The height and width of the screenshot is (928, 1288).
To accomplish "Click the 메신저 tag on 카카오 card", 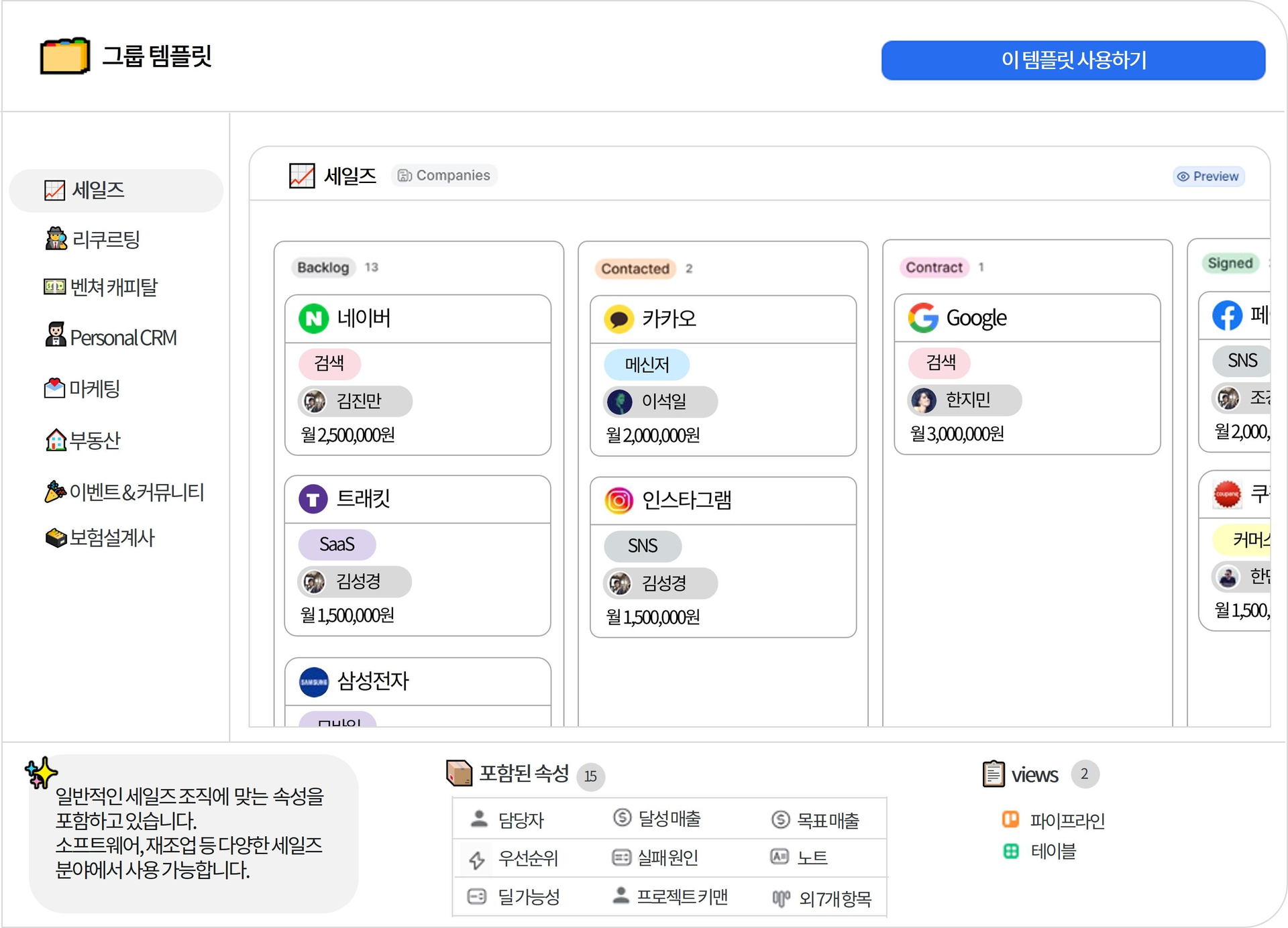I will coord(647,365).
